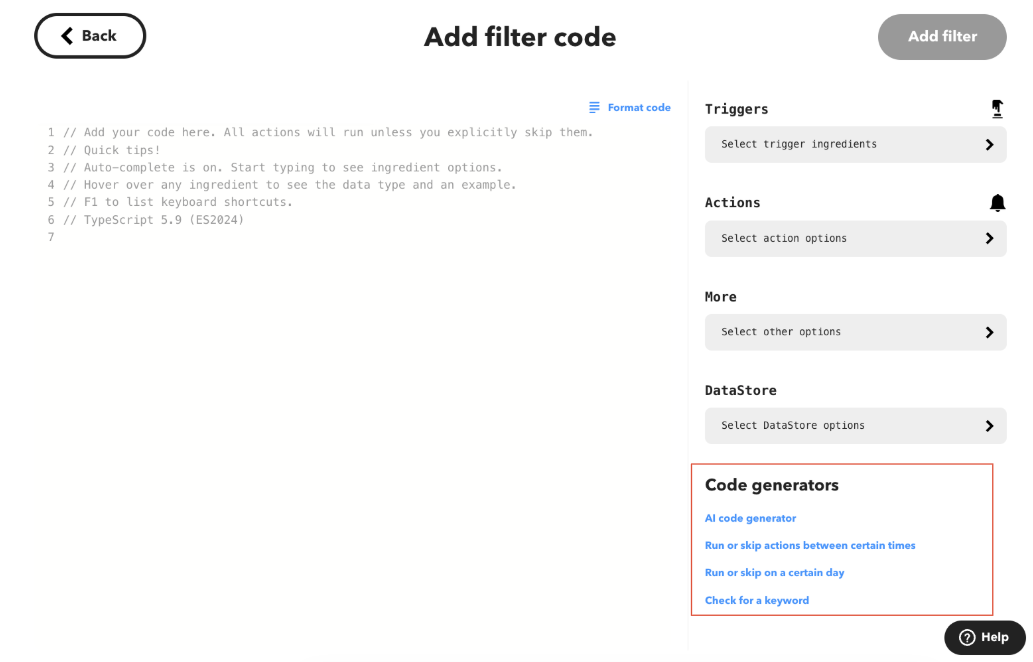Go back using the Back button
The image size is (1033, 662).
point(90,36)
